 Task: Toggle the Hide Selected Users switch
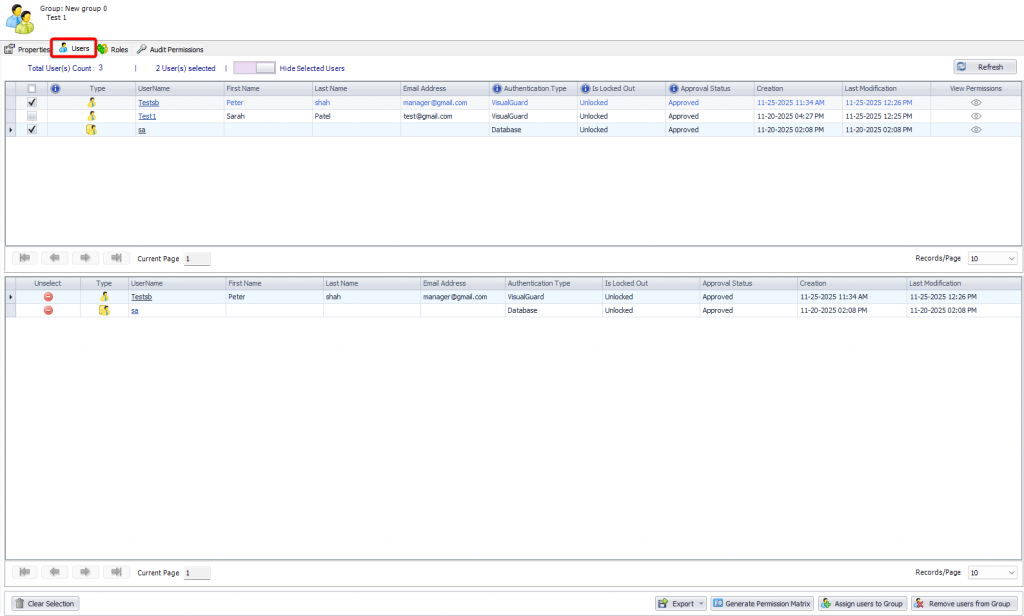(x=254, y=68)
